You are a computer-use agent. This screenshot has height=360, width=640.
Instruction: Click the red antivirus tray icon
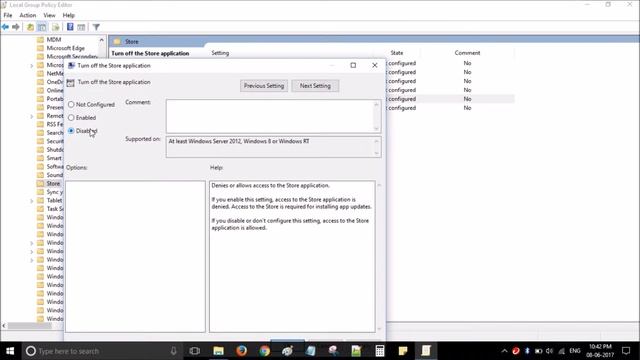[516, 351]
